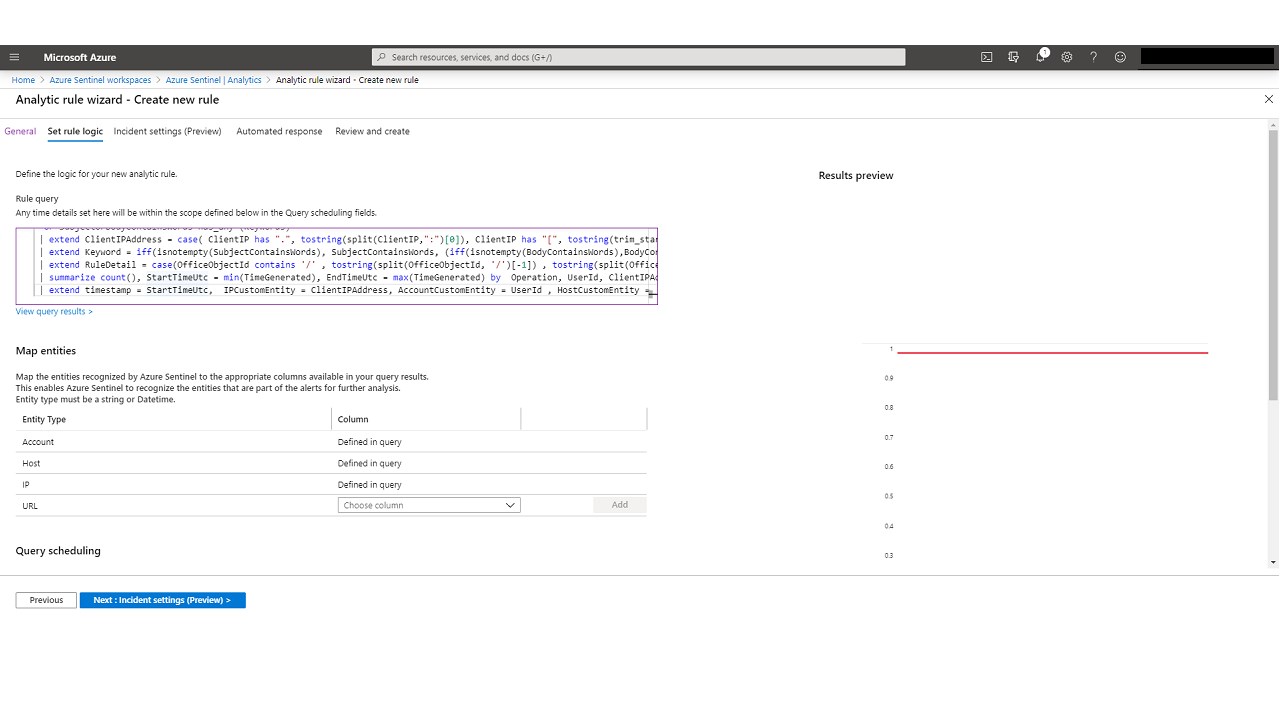The height and width of the screenshot is (720, 1280).
Task: Switch to the General tab
Action: [20, 131]
